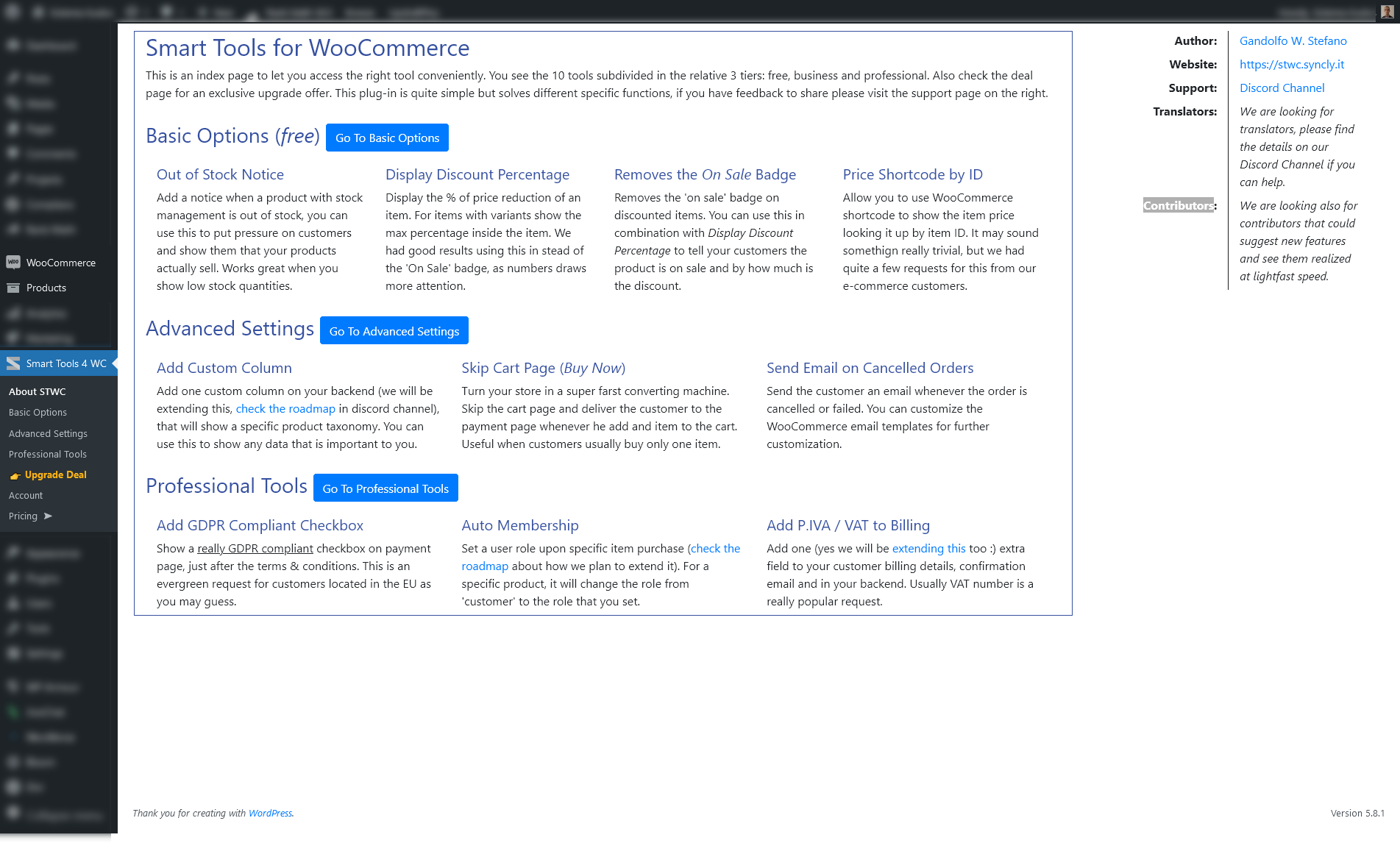Screen dimensions: 1400x843
Task: Open About STWC submenu page
Action: pyautogui.click(x=38, y=392)
